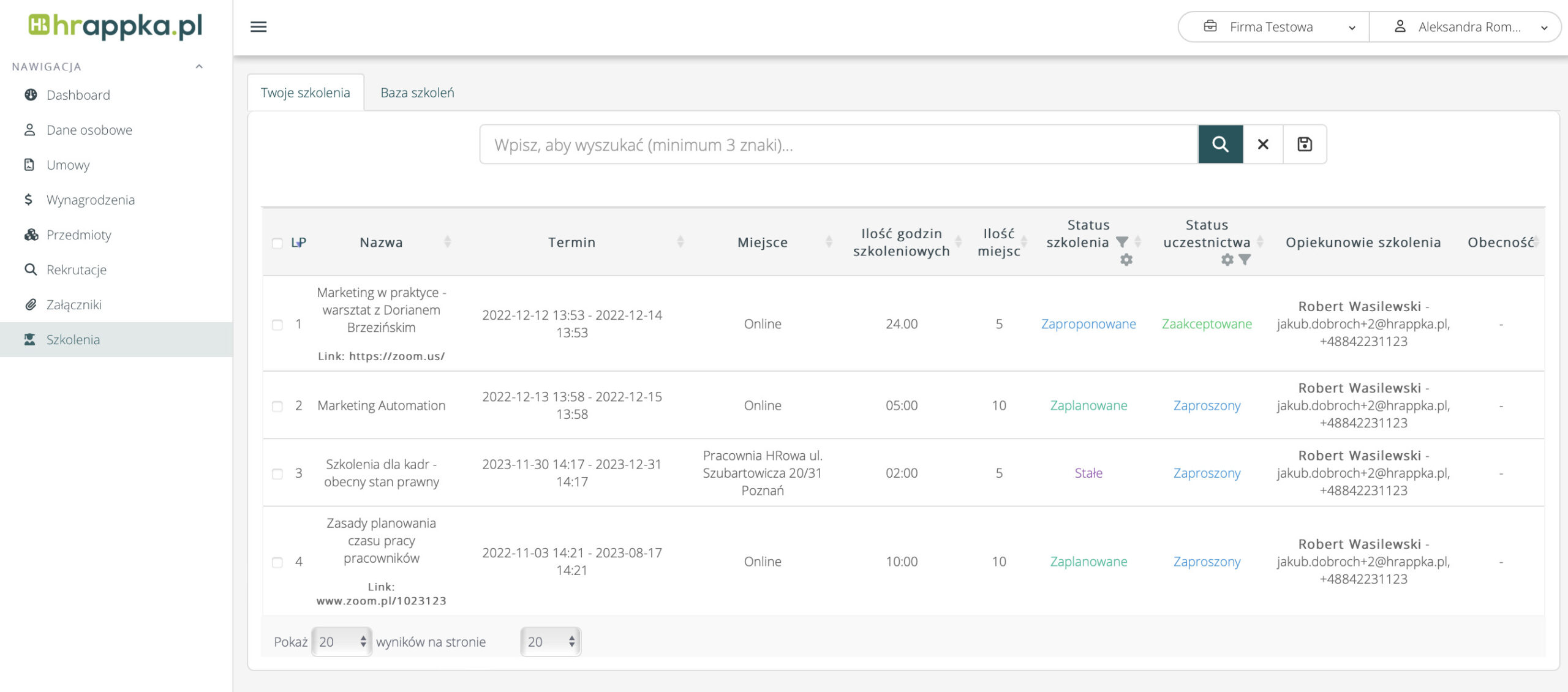Toggle the hamburger menu icon
The height and width of the screenshot is (692, 1568).
258,27
